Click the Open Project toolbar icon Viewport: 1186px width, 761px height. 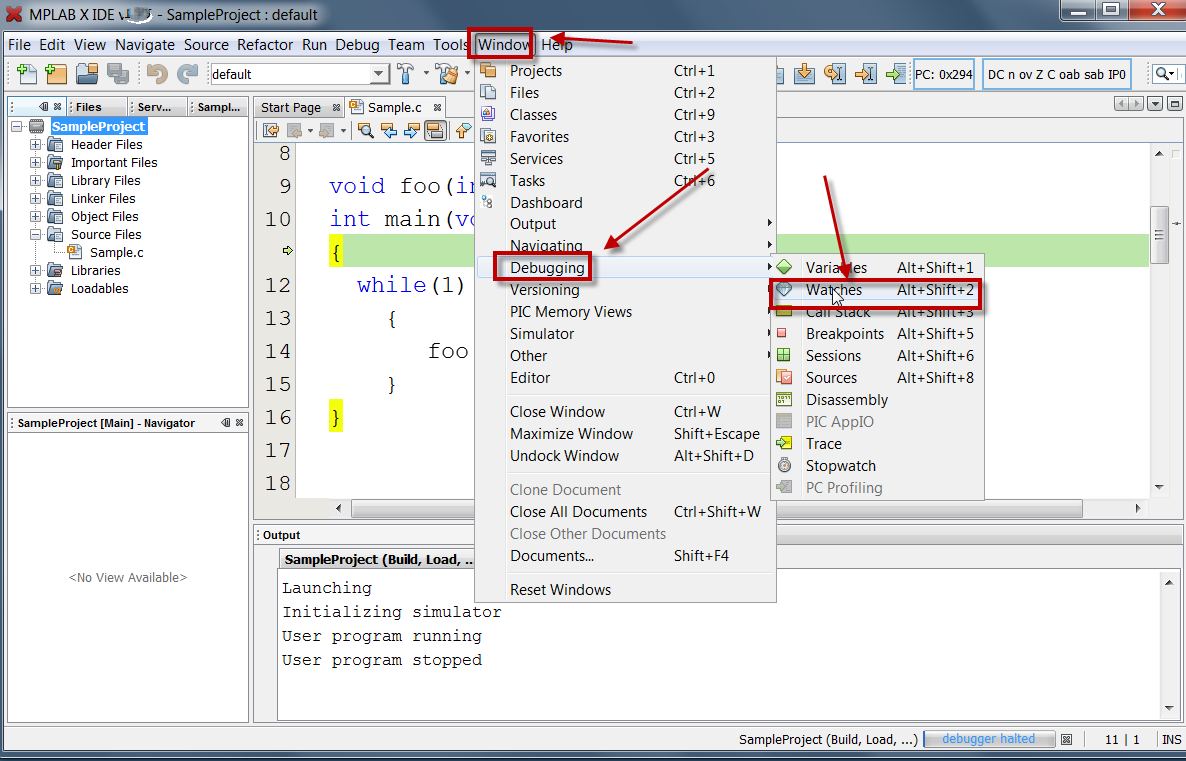click(x=87, y=73)
